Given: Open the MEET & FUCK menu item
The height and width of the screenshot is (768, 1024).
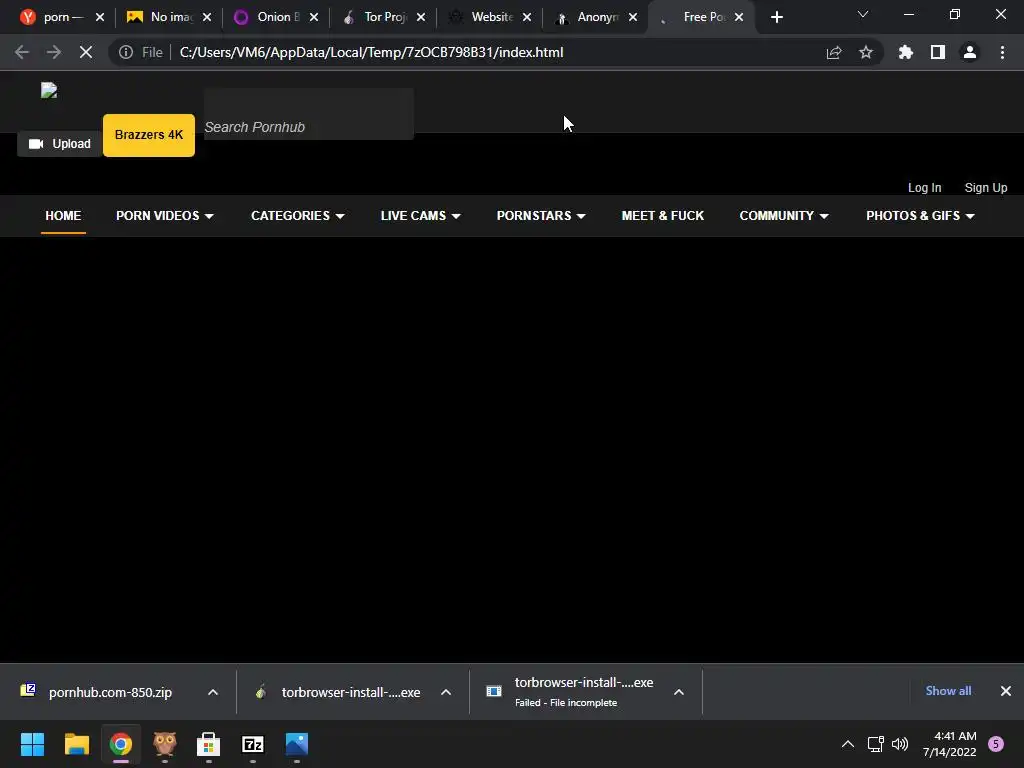Looking at the screenshot, I should (662, 216).
